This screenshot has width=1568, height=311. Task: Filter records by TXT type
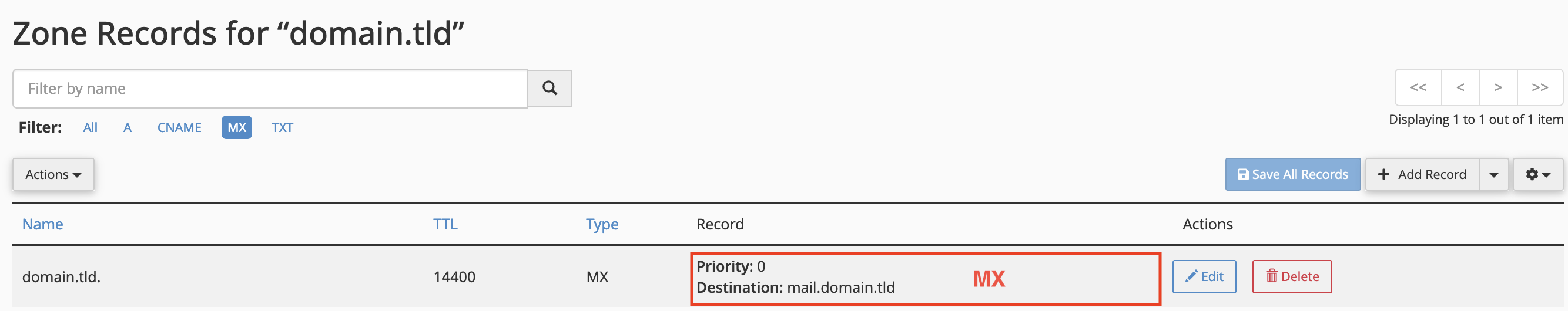point(283,127)
